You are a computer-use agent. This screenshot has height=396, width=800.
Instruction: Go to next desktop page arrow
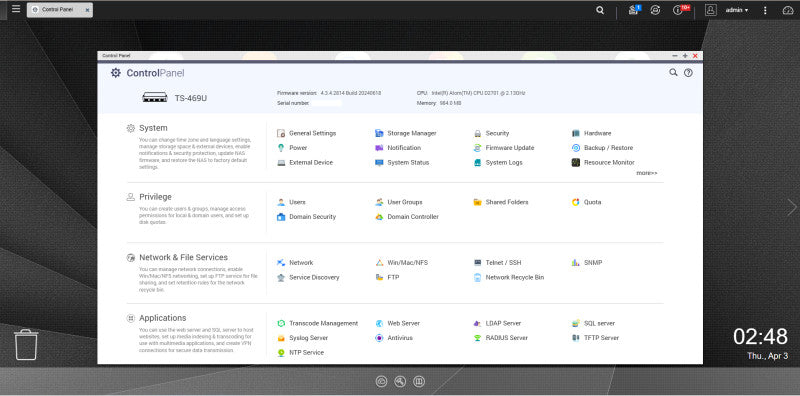point(791,207)
